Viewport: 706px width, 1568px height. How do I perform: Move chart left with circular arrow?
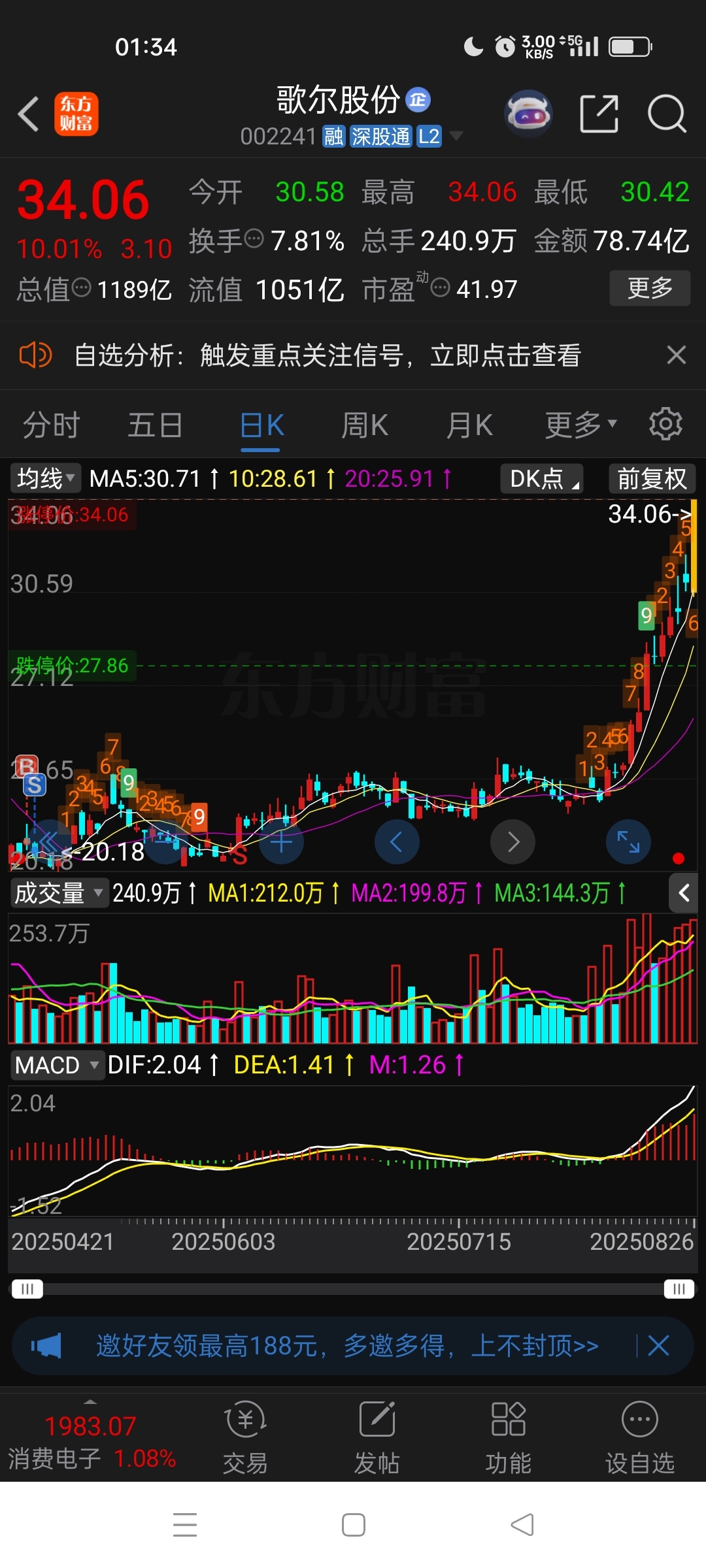click(x=397, y=842)
